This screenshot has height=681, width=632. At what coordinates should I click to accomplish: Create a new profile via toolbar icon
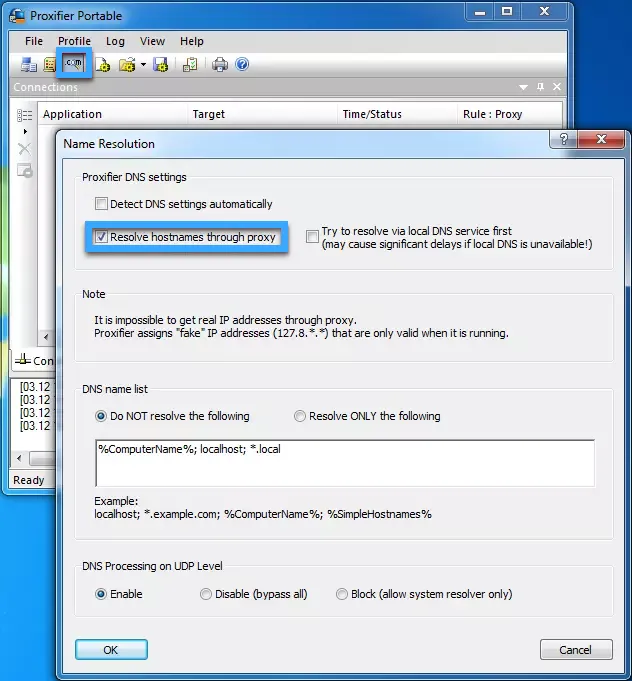103,65
